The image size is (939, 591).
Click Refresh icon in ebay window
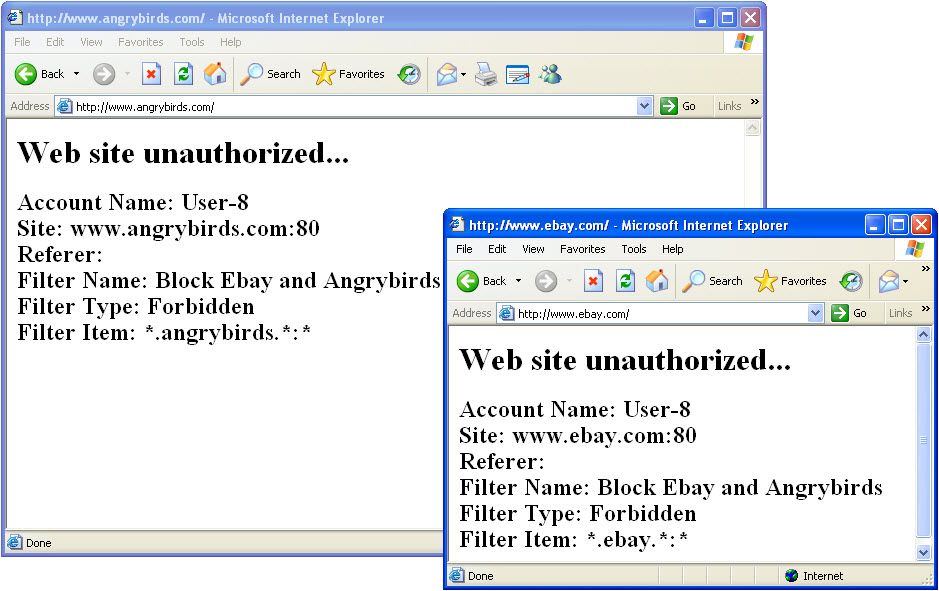click(x=625, y=281)
